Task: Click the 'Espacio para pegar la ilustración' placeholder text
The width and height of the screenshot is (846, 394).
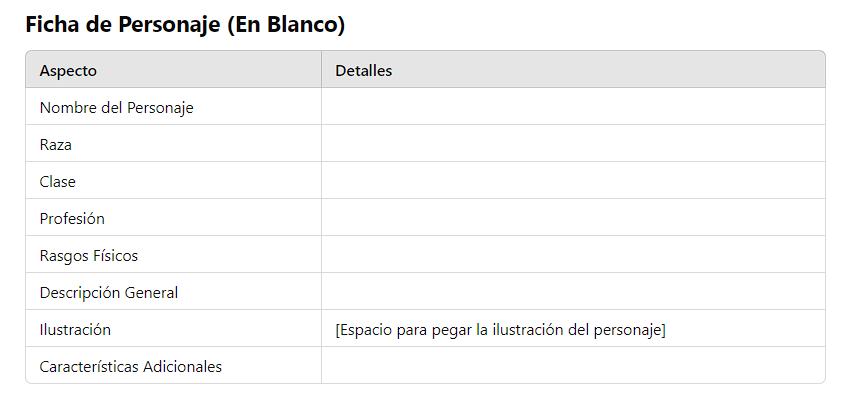Action: point(500,330)
